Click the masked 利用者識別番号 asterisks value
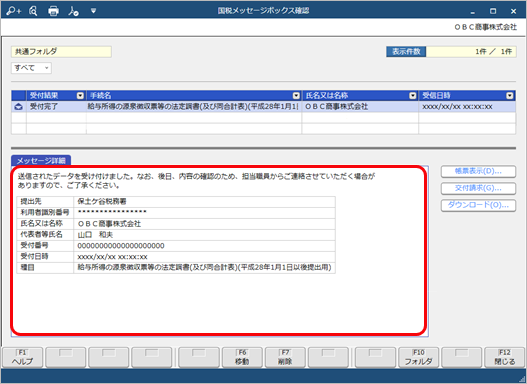 coord(112,212)
